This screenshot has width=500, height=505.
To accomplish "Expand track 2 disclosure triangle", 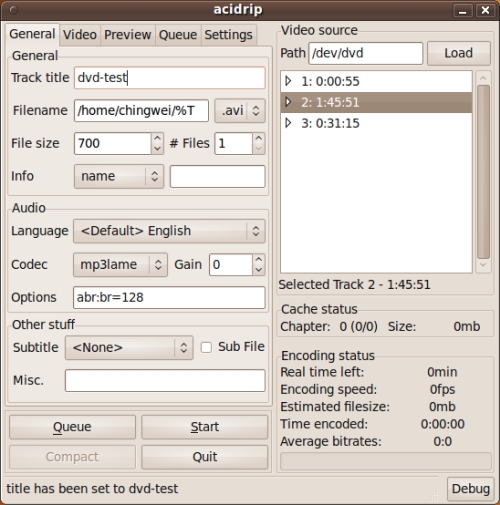I will coord(288,102).
